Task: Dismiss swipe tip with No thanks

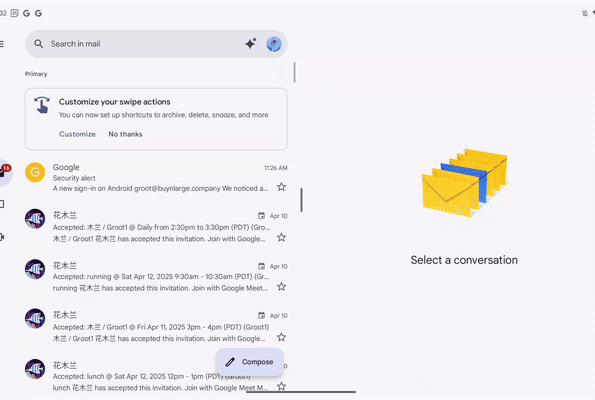Action: tap(125, 134)
